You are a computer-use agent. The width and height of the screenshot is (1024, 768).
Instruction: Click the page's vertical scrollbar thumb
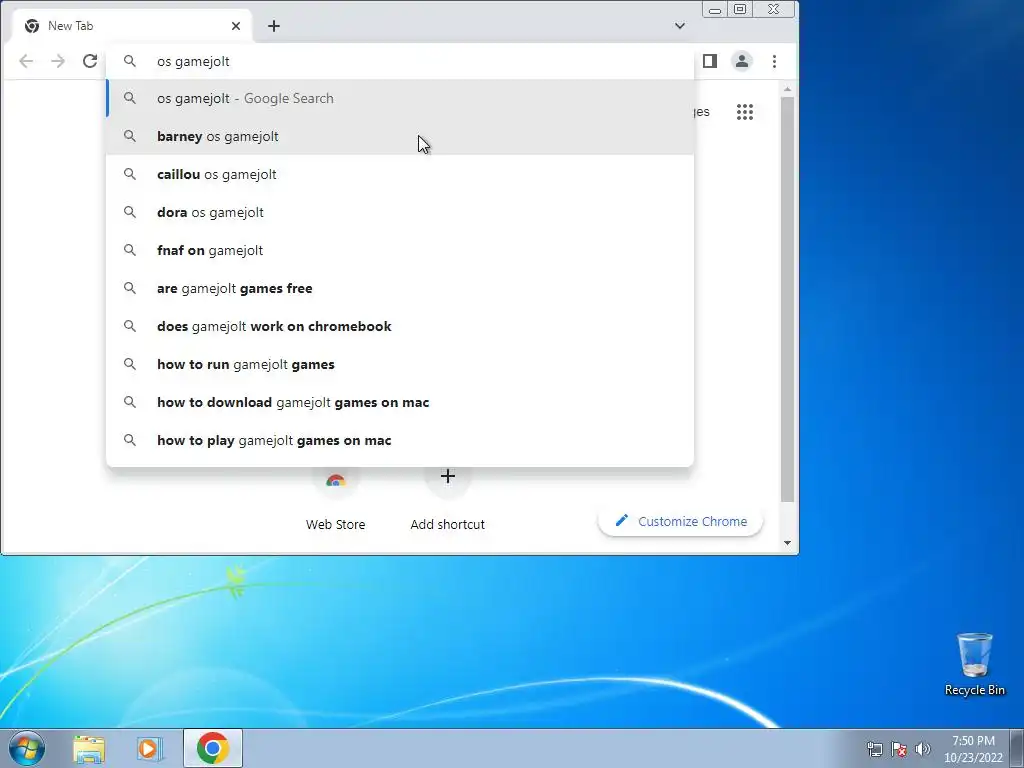click(x=788, y=299)
